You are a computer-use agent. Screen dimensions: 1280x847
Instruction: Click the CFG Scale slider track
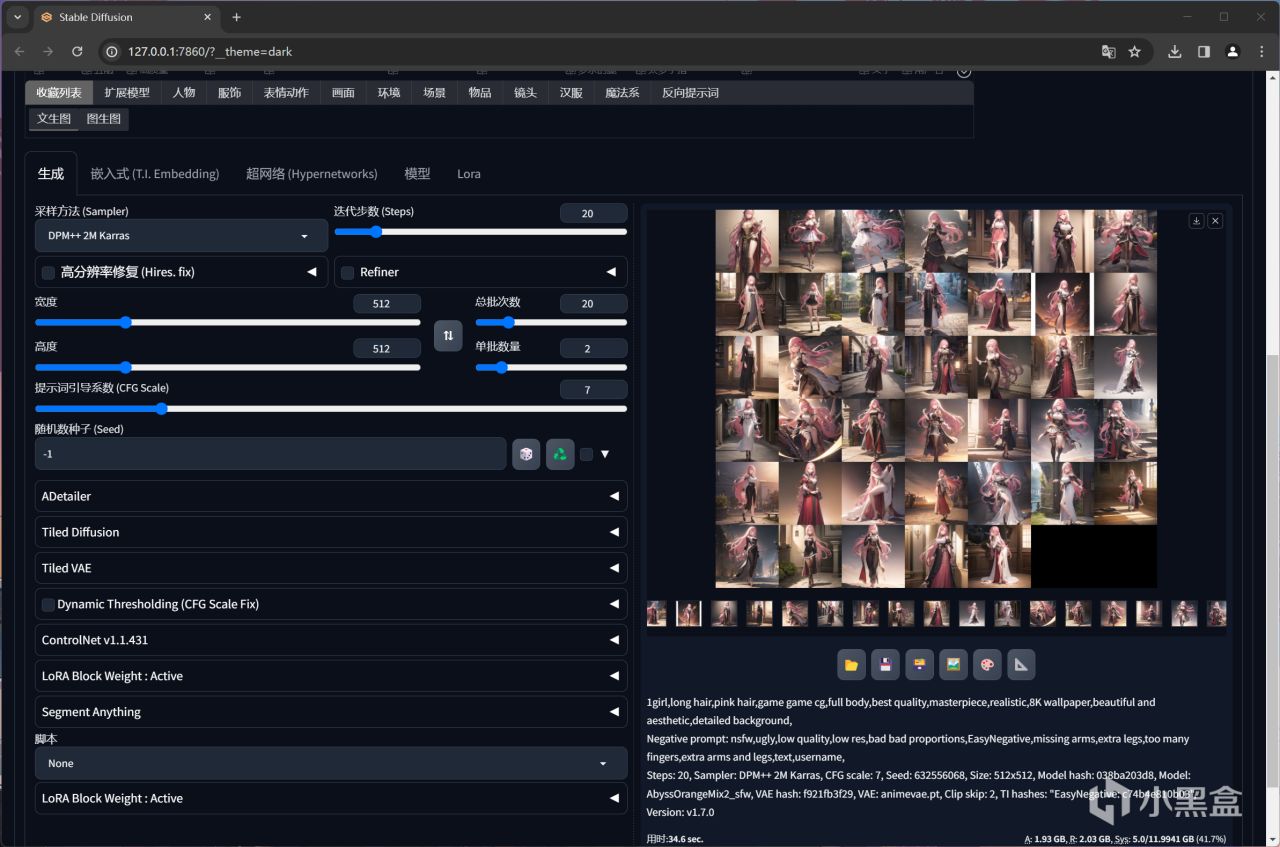pyautogui.click(x=330, y=408)
